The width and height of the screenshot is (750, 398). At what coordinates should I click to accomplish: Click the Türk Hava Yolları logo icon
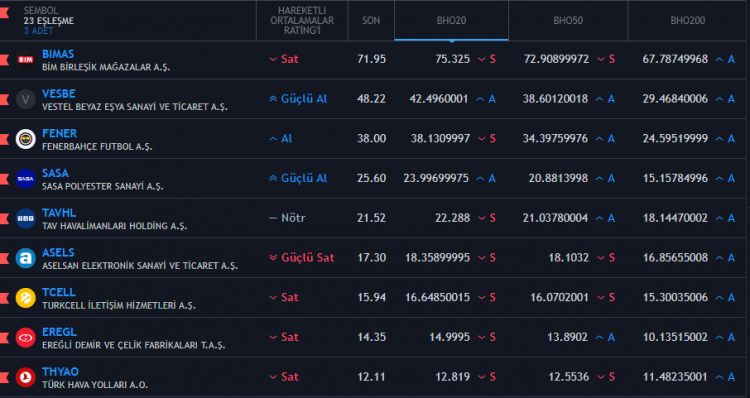[x=25, y=377]
